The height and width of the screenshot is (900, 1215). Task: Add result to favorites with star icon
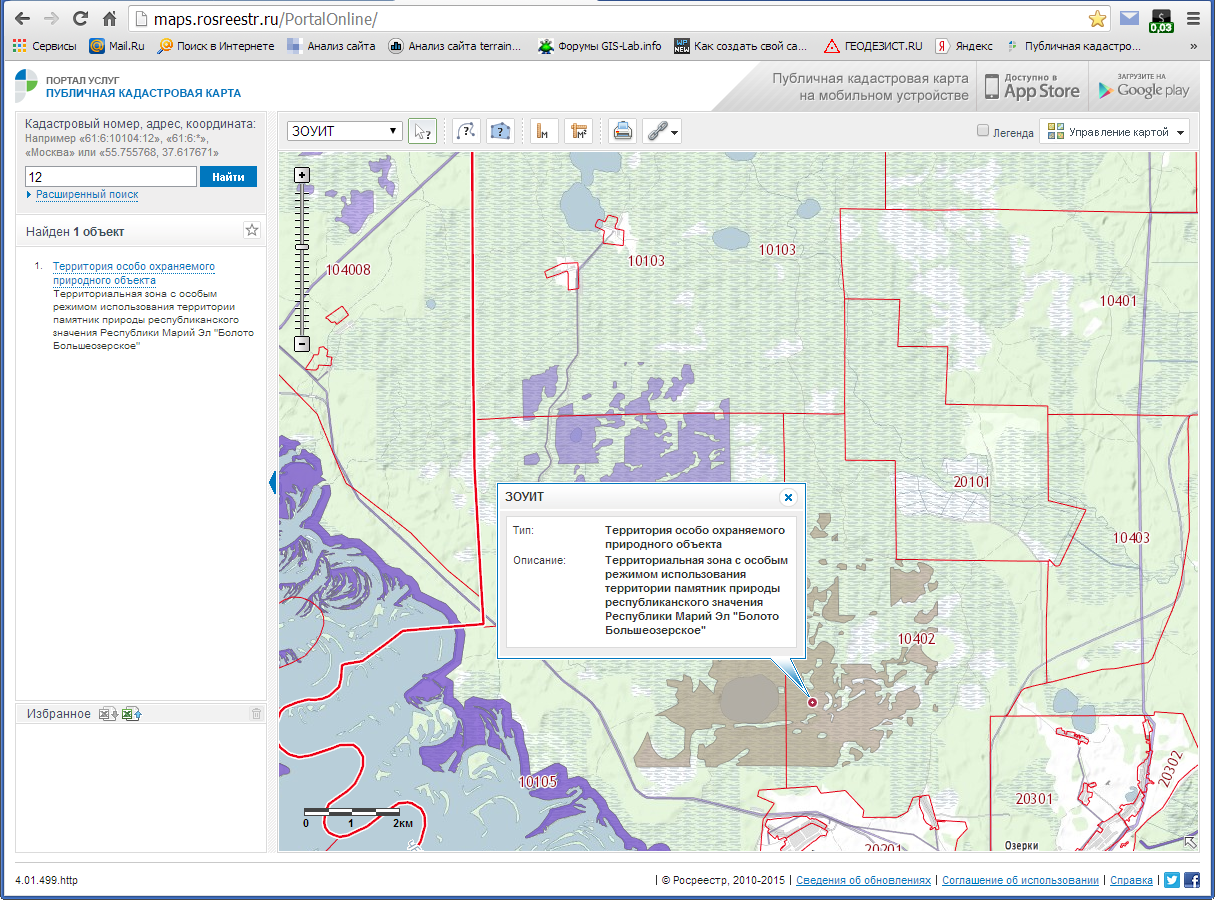[x=252, y=231]
